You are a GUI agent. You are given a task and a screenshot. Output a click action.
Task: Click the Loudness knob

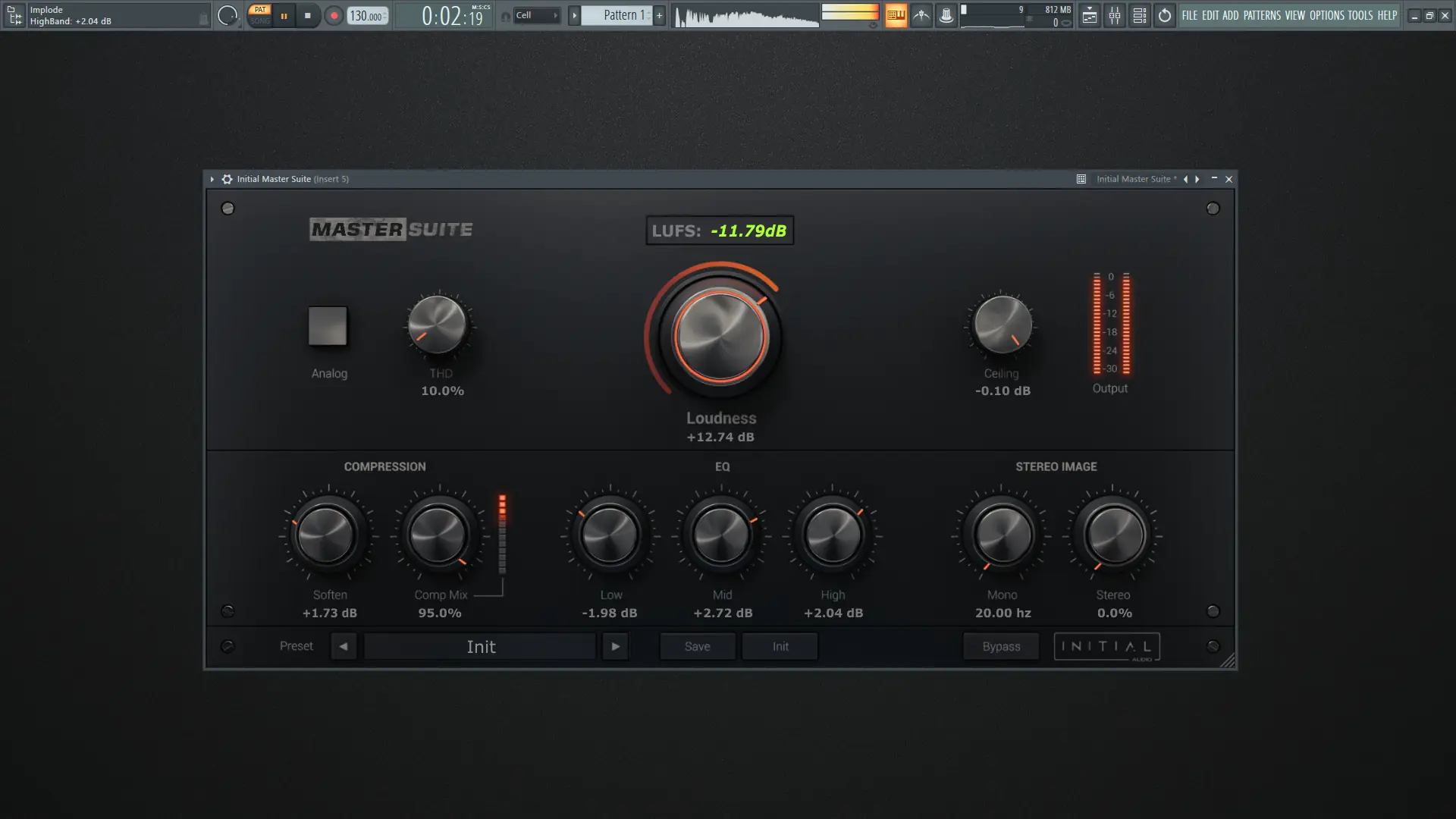pyautogui.click(x=720, y=335)
